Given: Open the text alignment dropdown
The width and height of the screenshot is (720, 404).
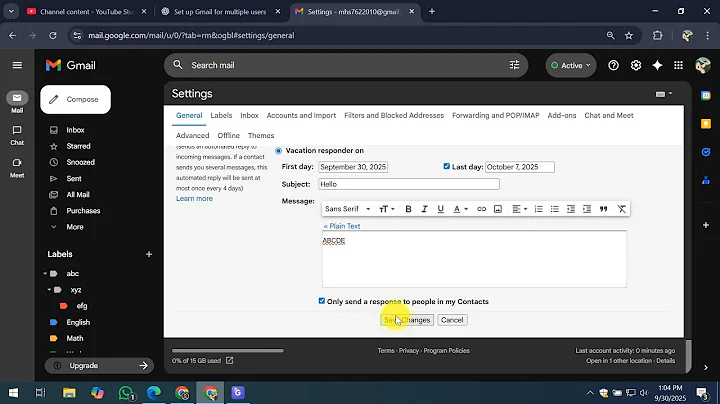Looking at the screenshot, I should click(519, 209).
